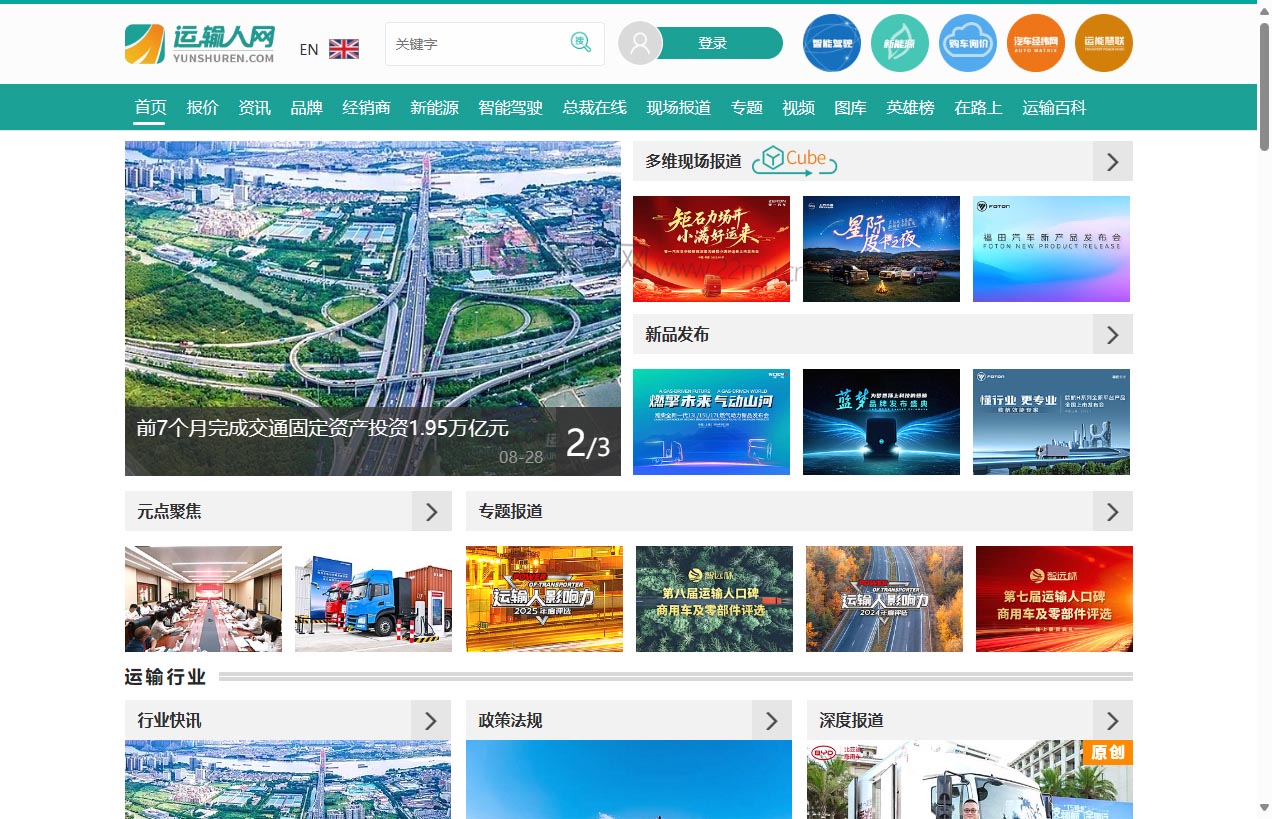Open the 智能驾驶 round blue icon
Viewport: 1272px width, 819px height.
[832, 44]
